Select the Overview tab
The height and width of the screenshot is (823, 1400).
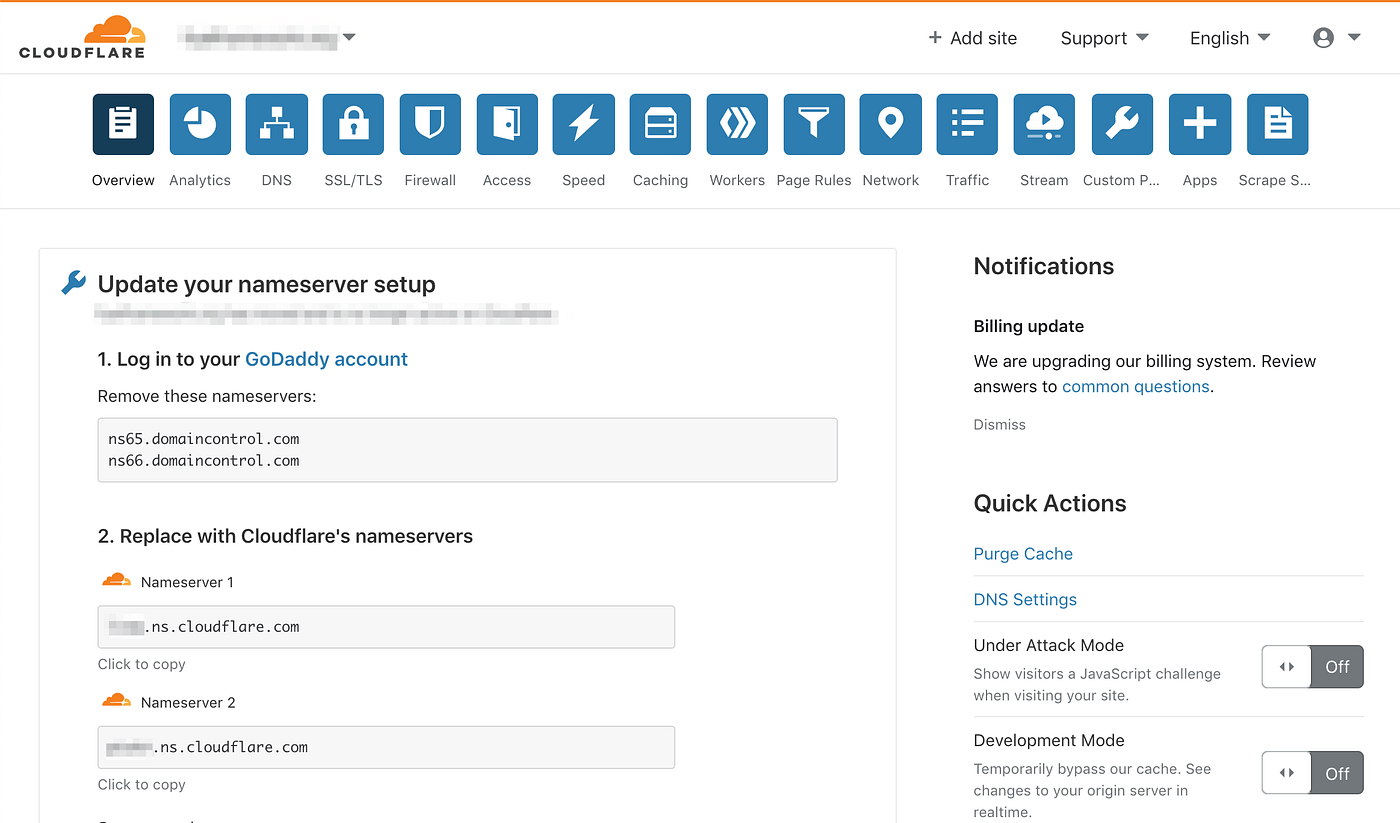coord(123,141)
